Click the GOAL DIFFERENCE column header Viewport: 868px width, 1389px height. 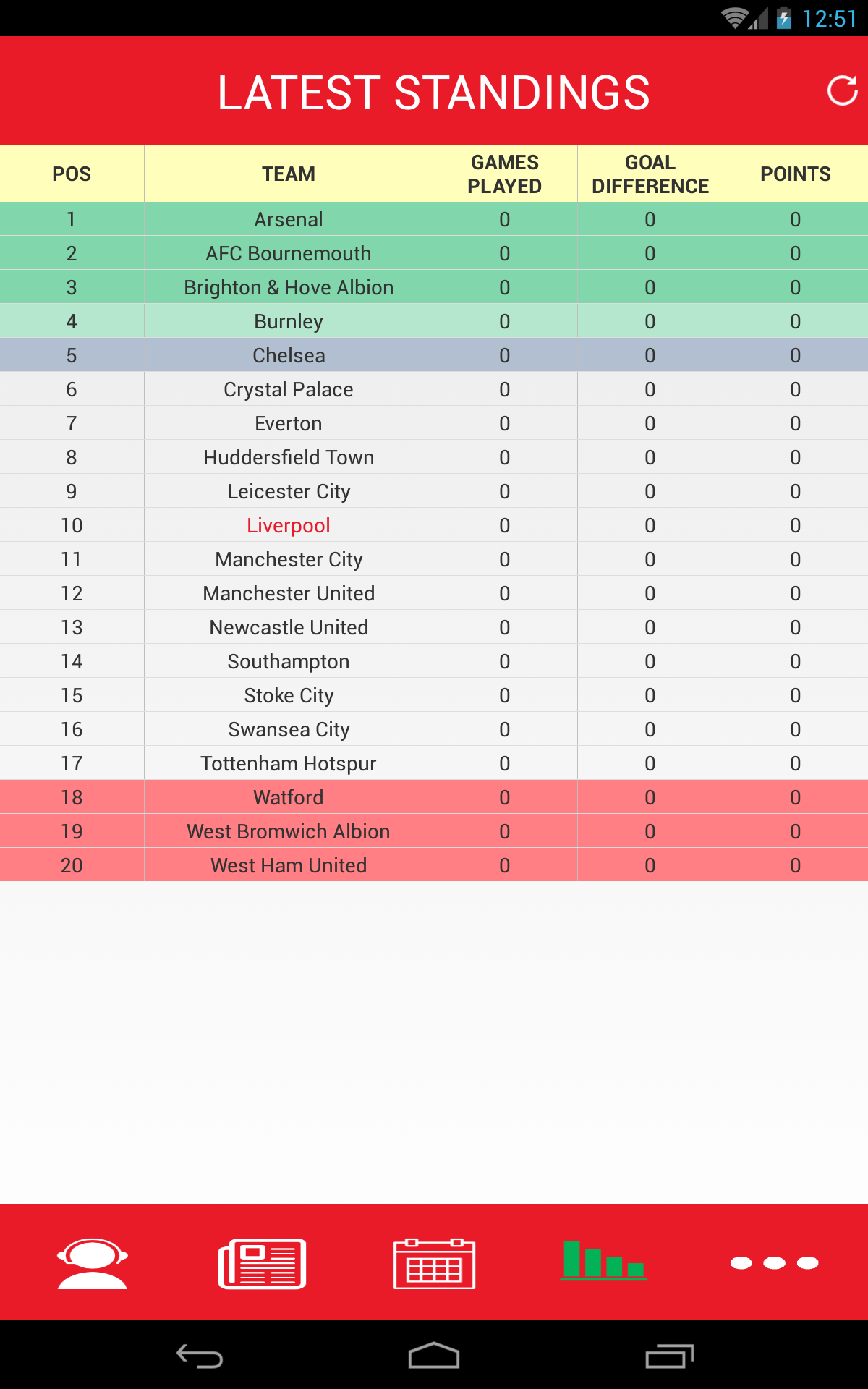tap(650, 174)
